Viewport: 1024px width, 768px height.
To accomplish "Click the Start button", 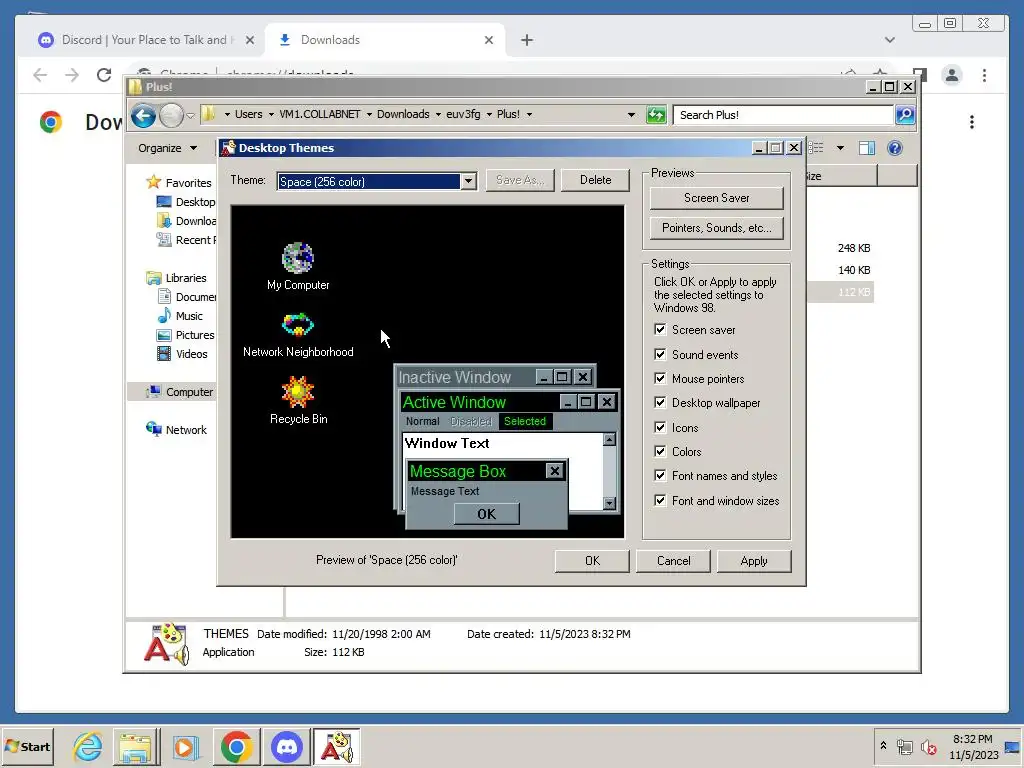I will click(27, 746).
